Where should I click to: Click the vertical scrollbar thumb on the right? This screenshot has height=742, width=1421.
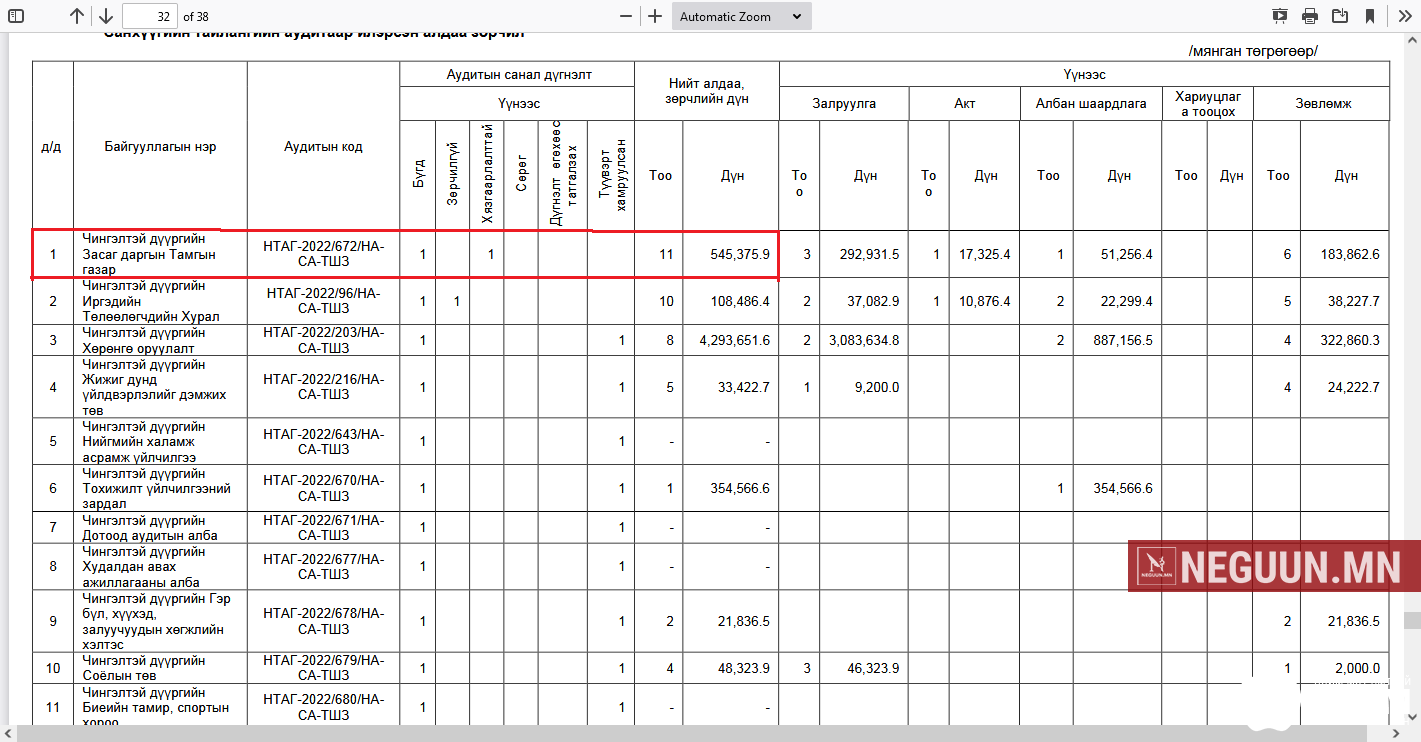pos(1411,620)
